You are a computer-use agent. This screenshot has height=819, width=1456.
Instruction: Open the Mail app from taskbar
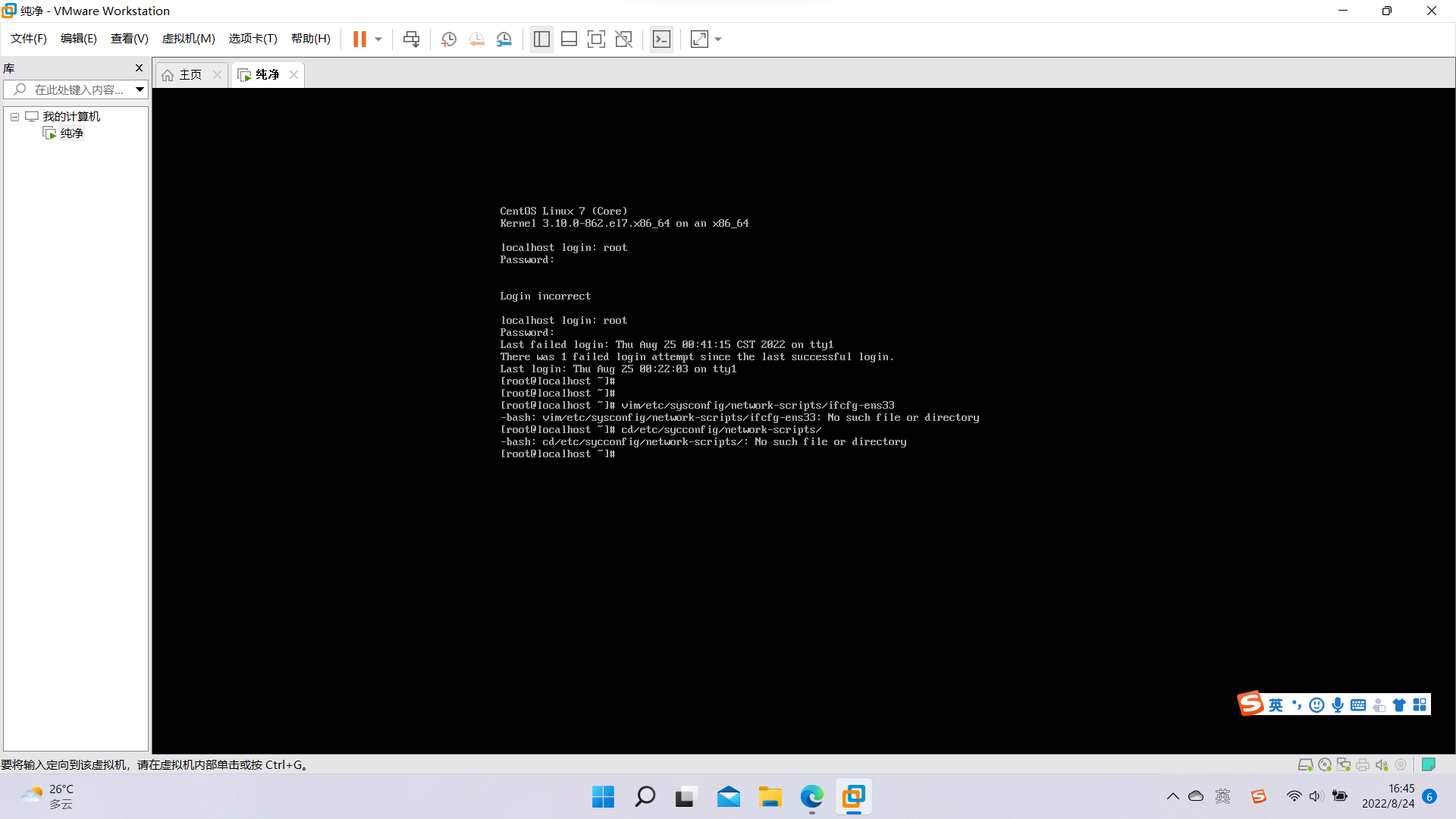click(728, 797)
